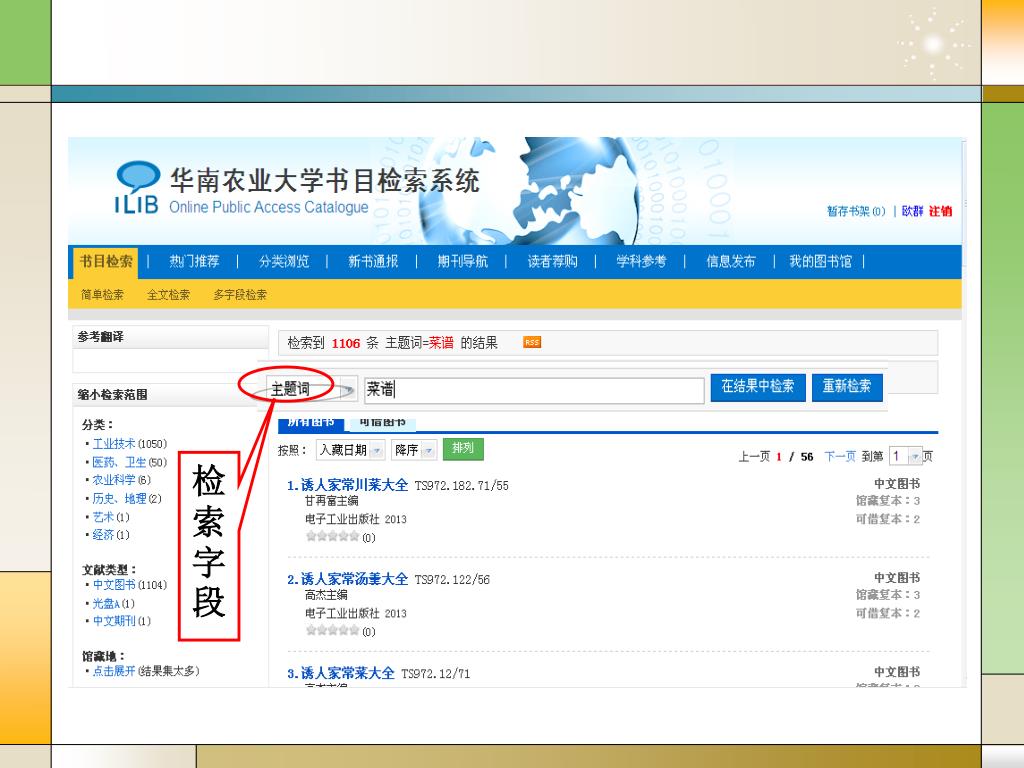Open the 入藏日期 sort-by dropdown

350,450
